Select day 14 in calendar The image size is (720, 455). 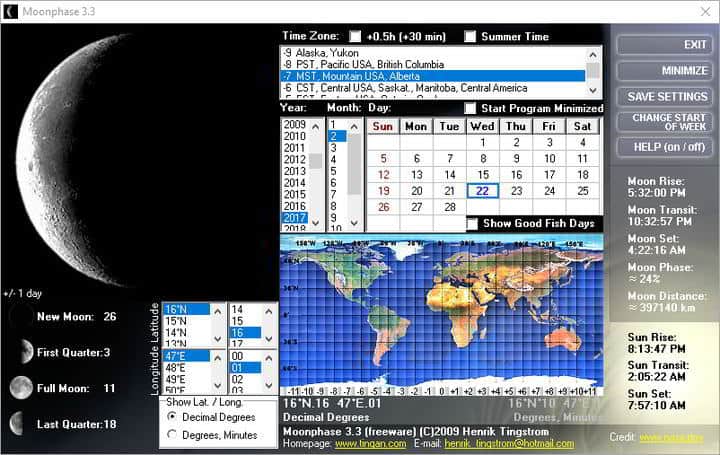pyautogui.click(x=450, y=175)
